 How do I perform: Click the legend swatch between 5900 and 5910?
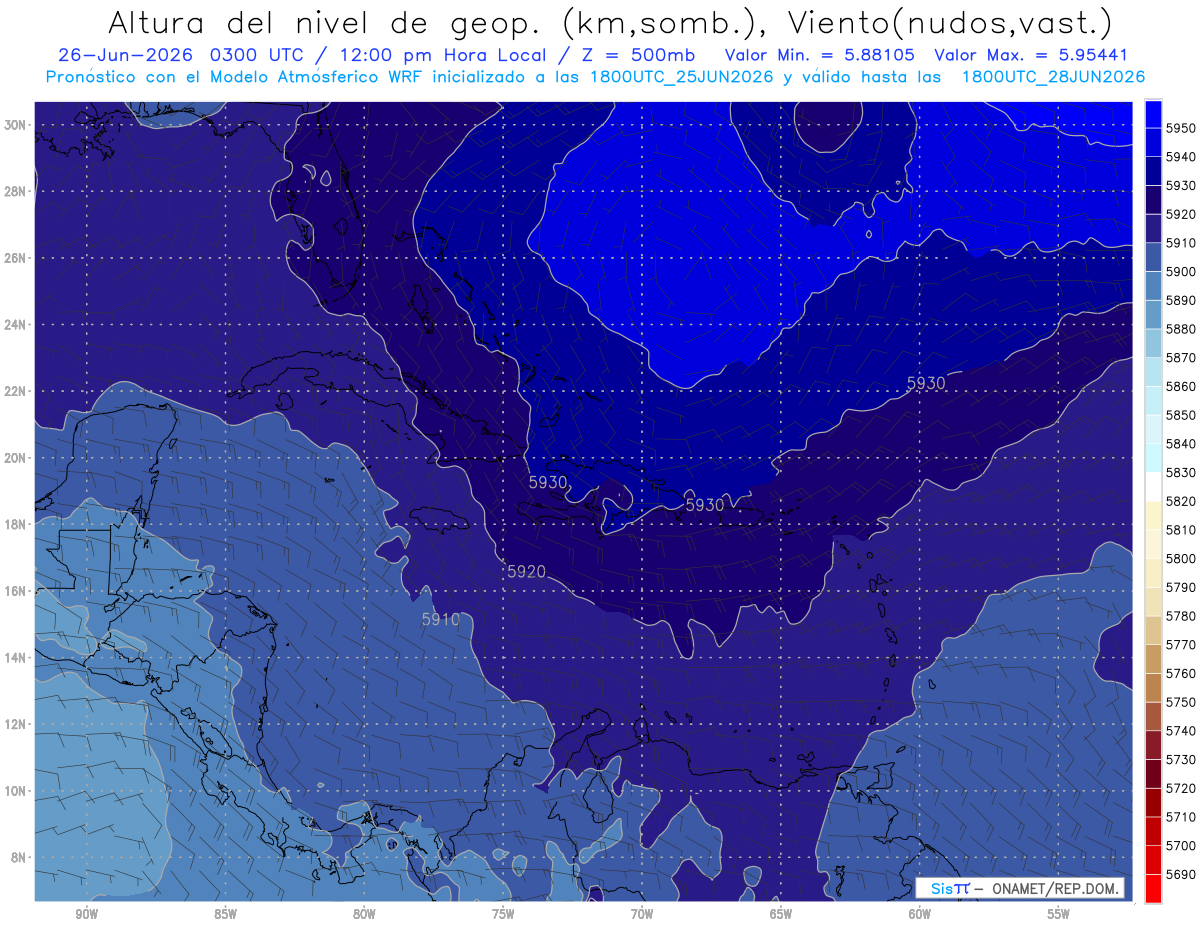(1153, 256)
